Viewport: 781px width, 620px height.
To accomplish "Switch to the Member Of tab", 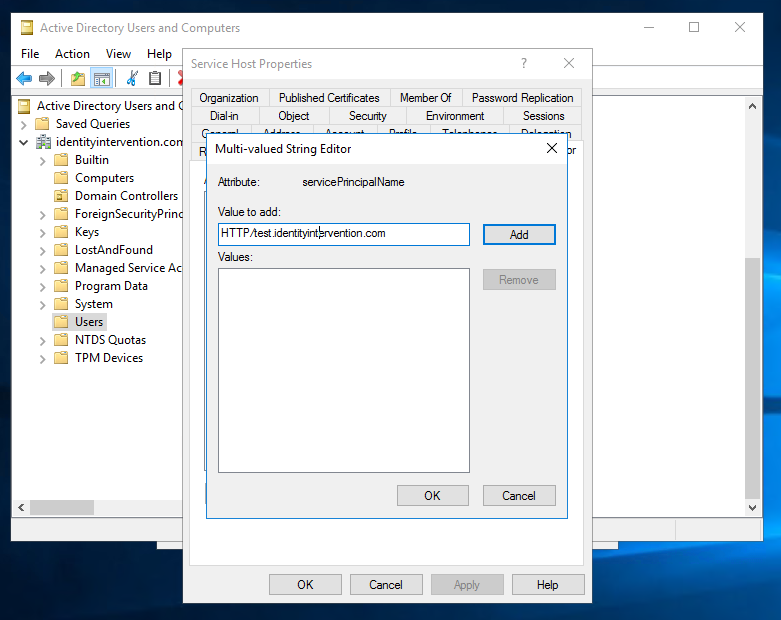I will [425, 98].
